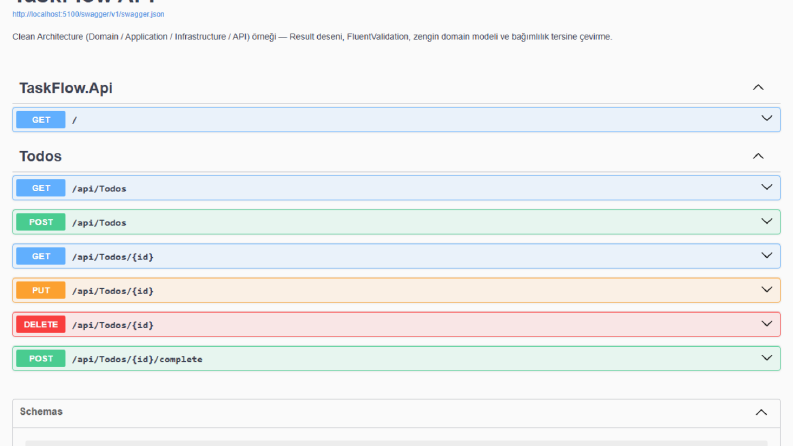The width and height of the screenshot is (793, 446).
Task: Expand POST /api/Todos/{id}/complete chevron
Action: tap(767, 358)
